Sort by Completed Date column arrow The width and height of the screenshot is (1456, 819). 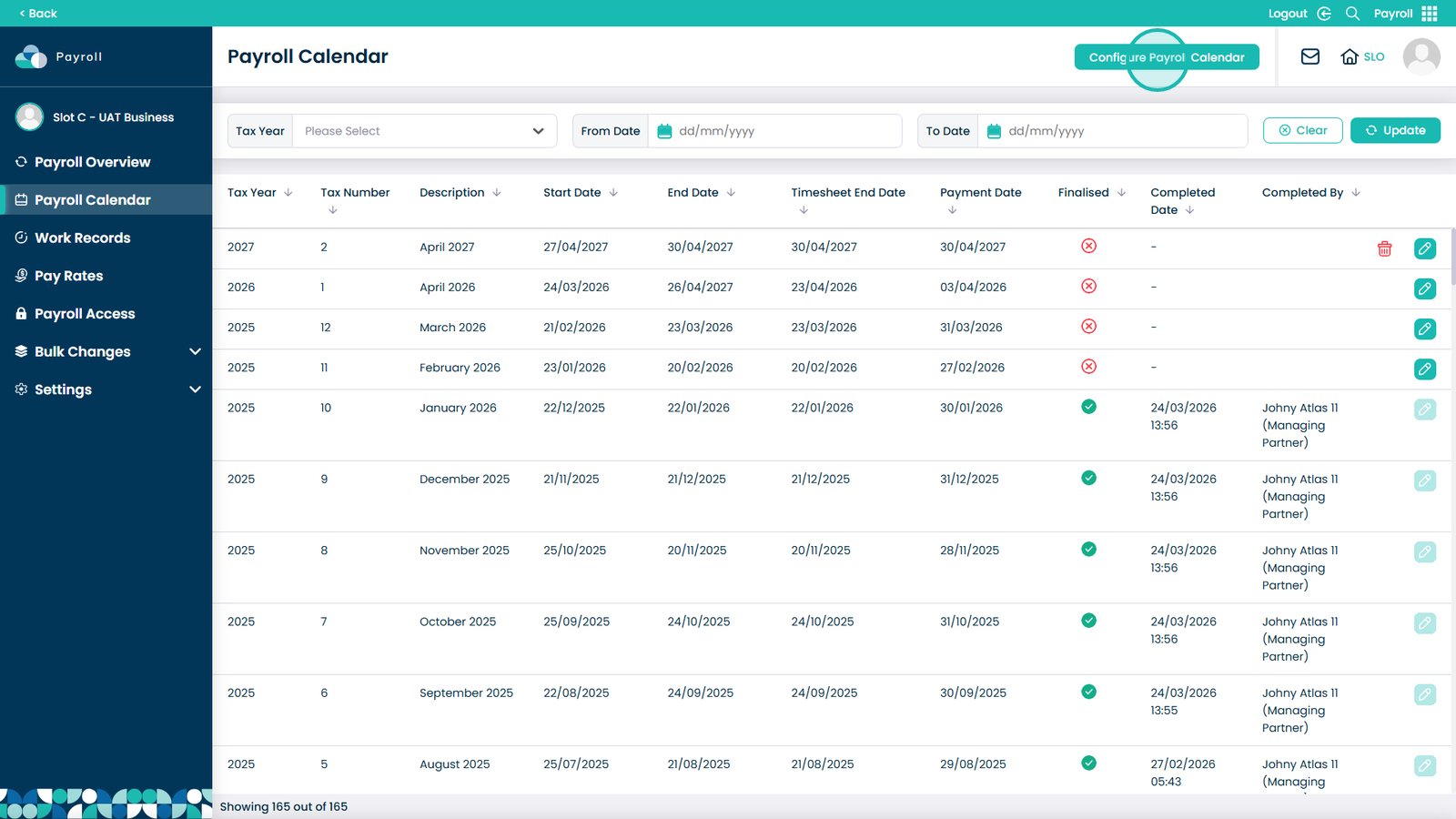[x=1189, y=209]
